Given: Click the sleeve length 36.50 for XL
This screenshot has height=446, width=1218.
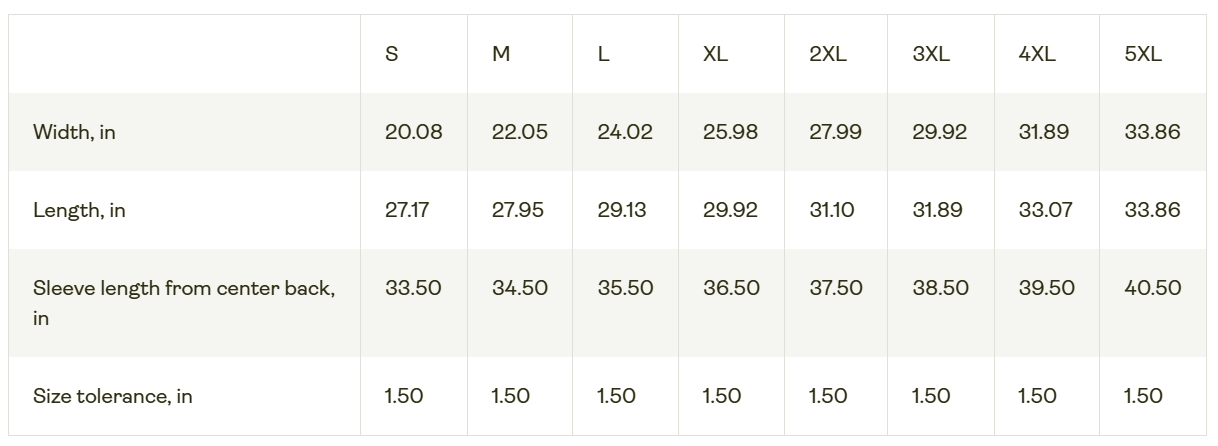Looking at the screenshot, I should [x=731, y=288].
